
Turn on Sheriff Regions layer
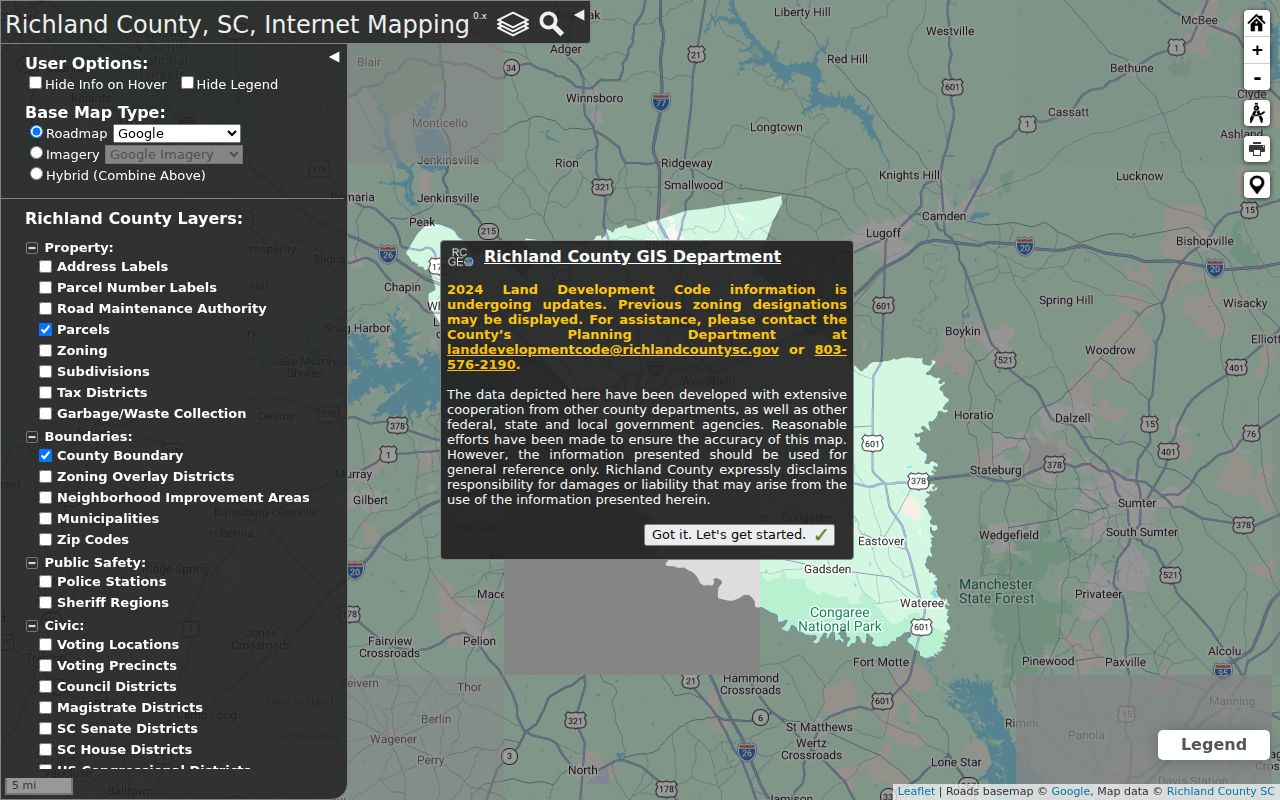coord(45,602)
